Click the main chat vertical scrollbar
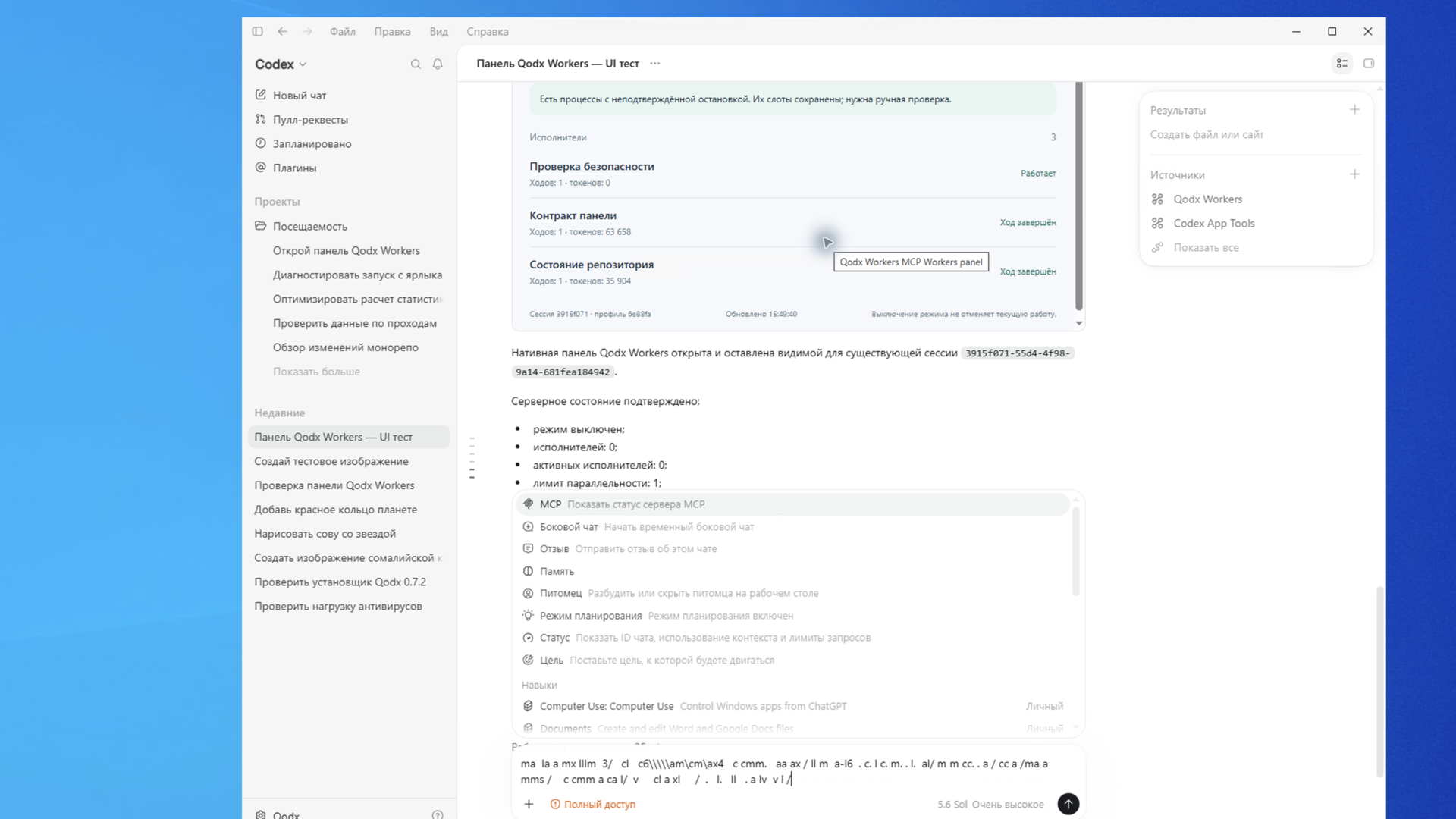The image size is (1456, 819). [1379, 681]
